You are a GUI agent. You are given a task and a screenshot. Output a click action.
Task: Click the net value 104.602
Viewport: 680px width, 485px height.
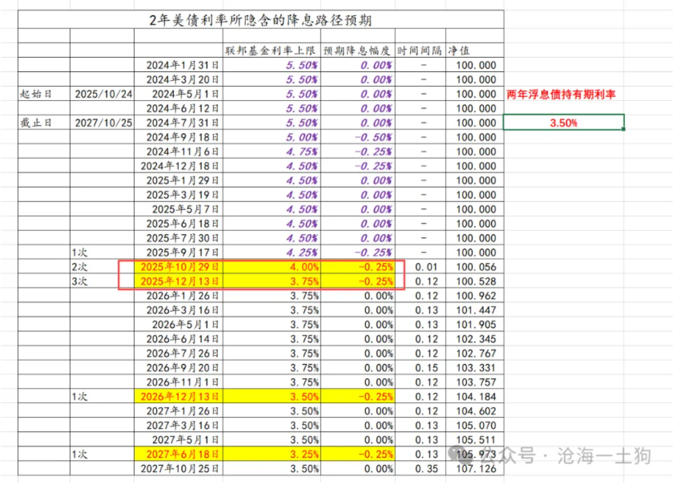point(474,411)
